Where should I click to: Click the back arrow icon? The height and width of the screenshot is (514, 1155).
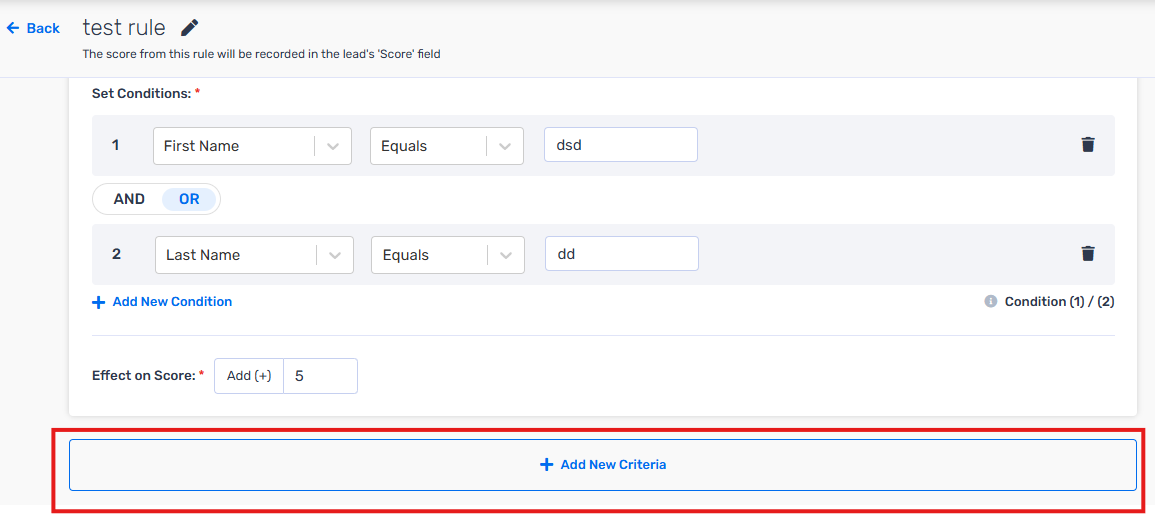13,28
